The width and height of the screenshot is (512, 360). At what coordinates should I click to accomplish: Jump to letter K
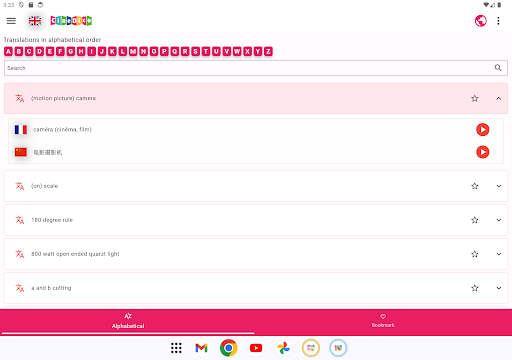click(x=112, y=51)
